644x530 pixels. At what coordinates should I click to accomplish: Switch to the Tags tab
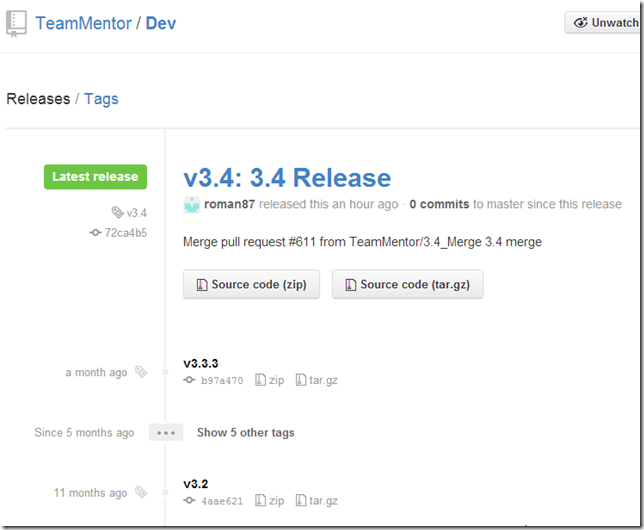[x=101, y=99]
